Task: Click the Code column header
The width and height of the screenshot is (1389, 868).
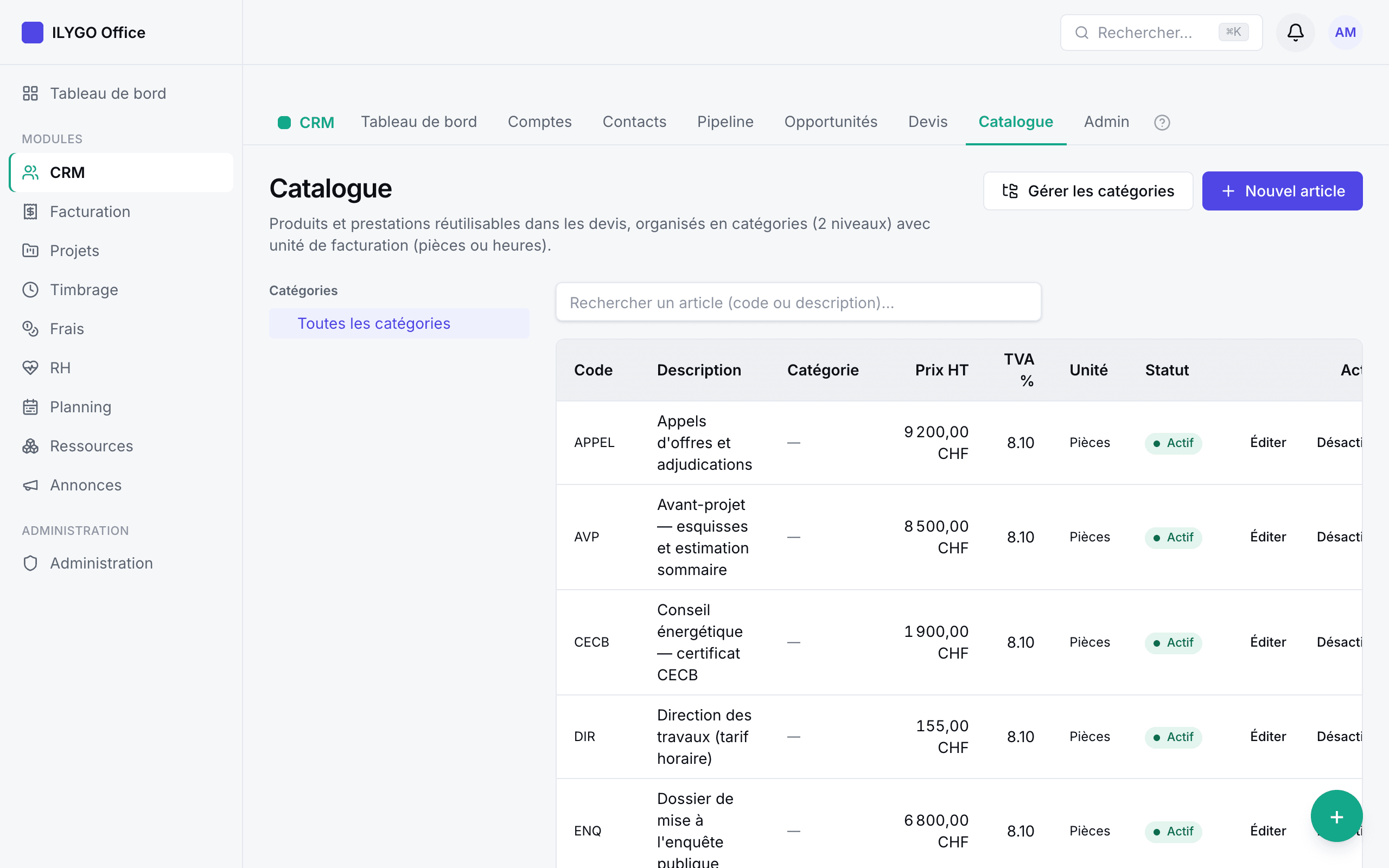Action: click(x=593, y=371)
